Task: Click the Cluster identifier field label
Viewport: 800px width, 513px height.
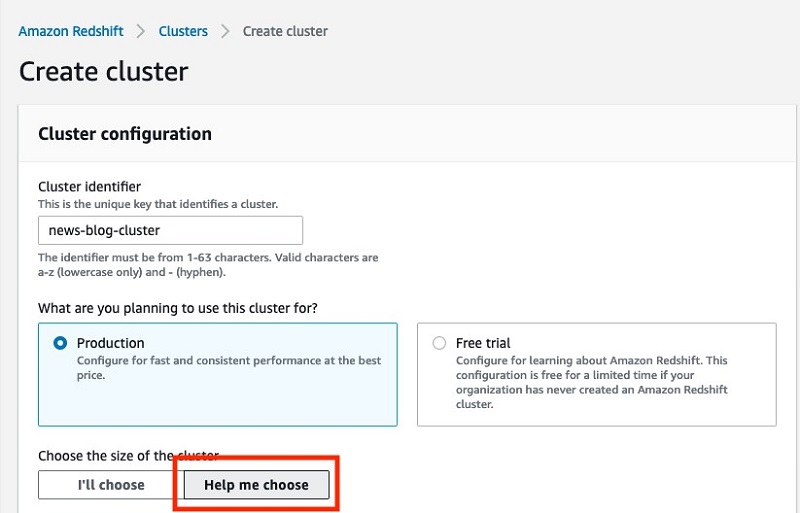Action: (x=89, y=186)
